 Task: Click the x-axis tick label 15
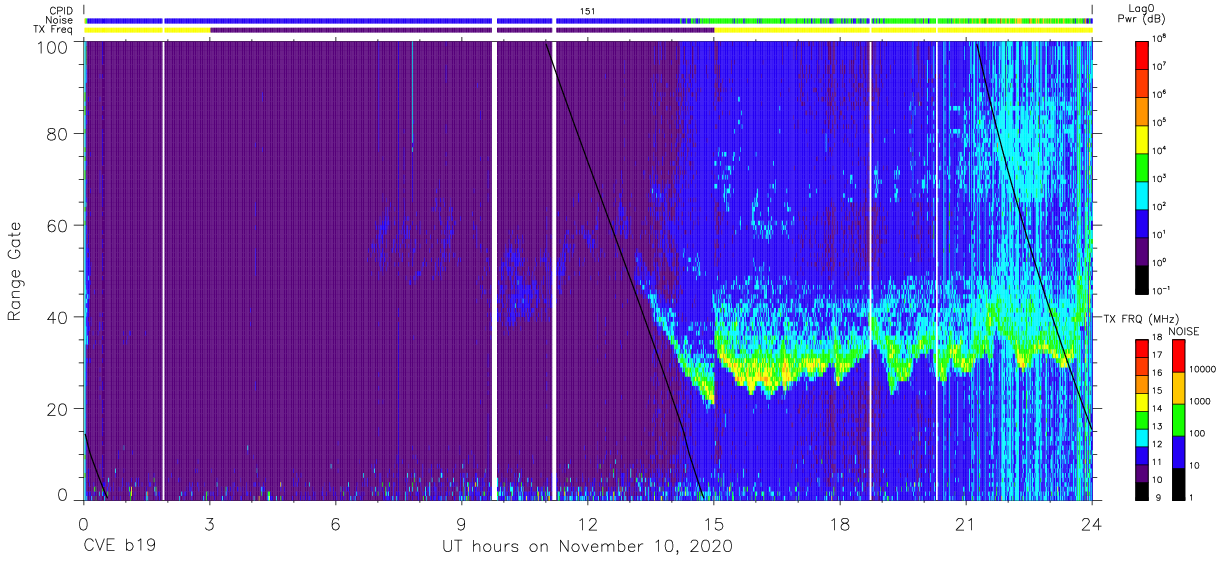coord(714,525)
